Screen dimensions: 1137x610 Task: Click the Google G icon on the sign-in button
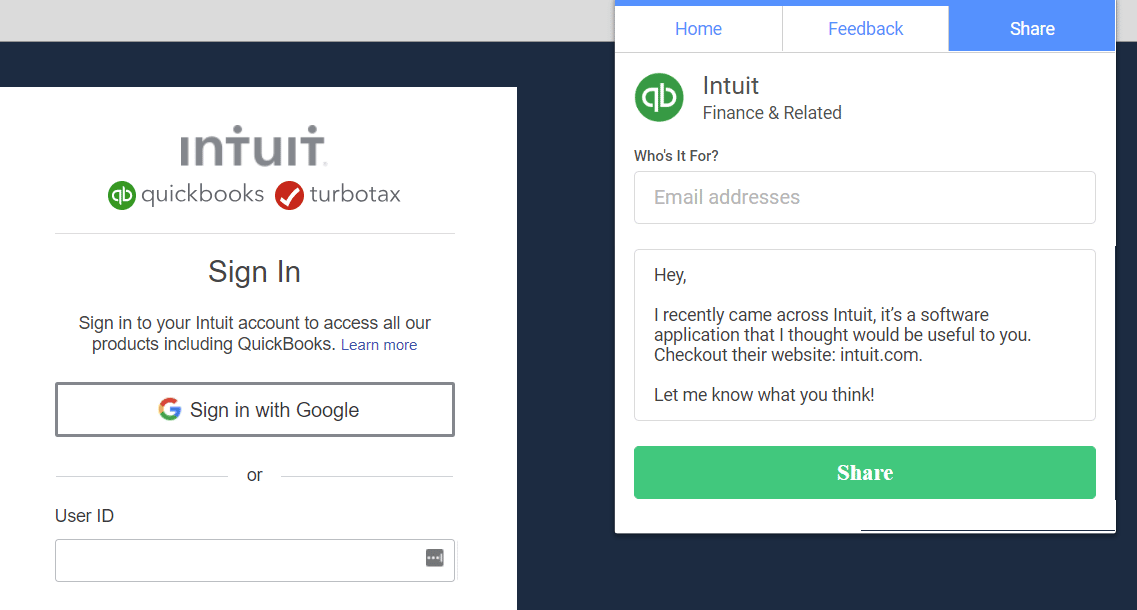click(x=169, y=409)
